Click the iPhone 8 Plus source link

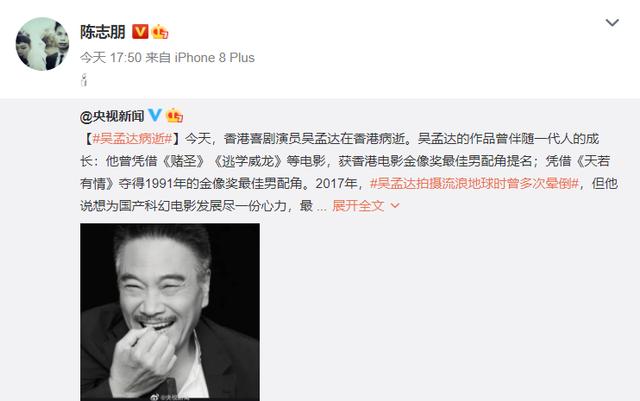click(215, 58)
